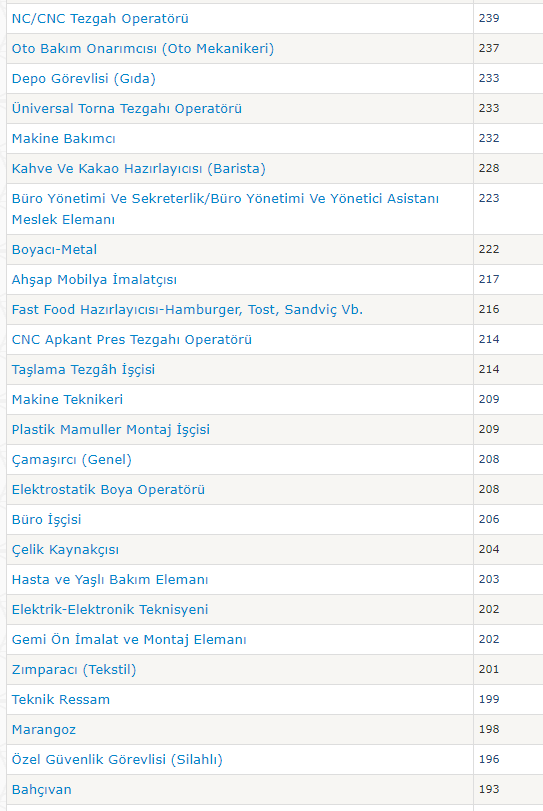The width and height of the screenshot is (543, 811).
Task: Select the Bahçıvan link
Action: pos(41,790)
